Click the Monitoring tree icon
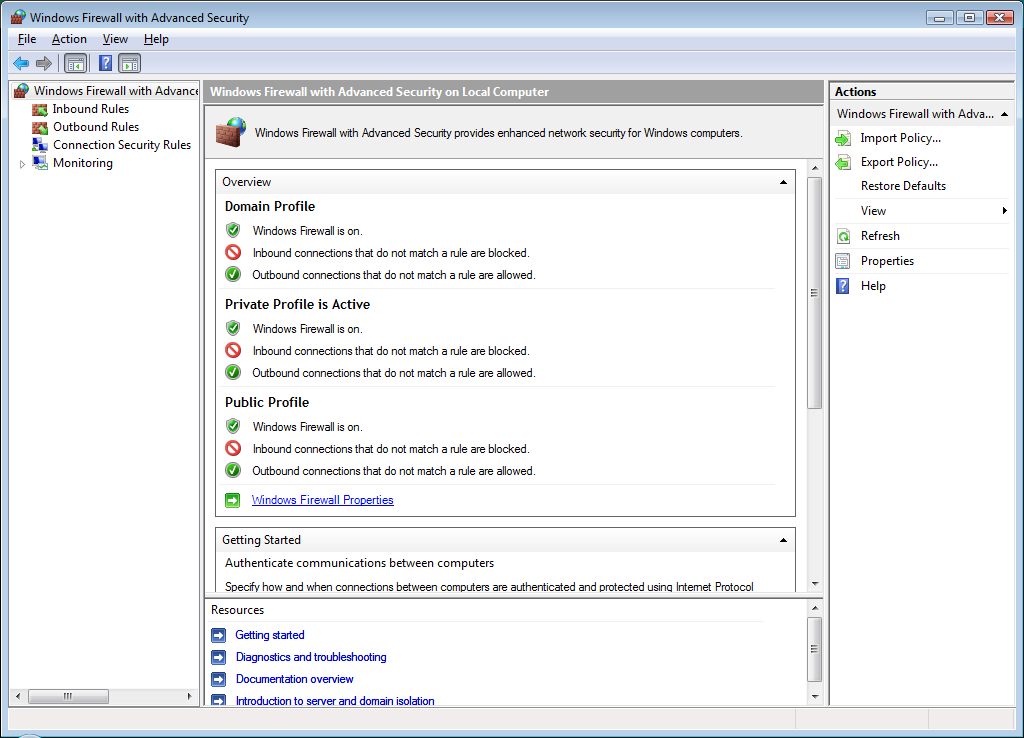The image size is (1024, 738). (40, 163)
